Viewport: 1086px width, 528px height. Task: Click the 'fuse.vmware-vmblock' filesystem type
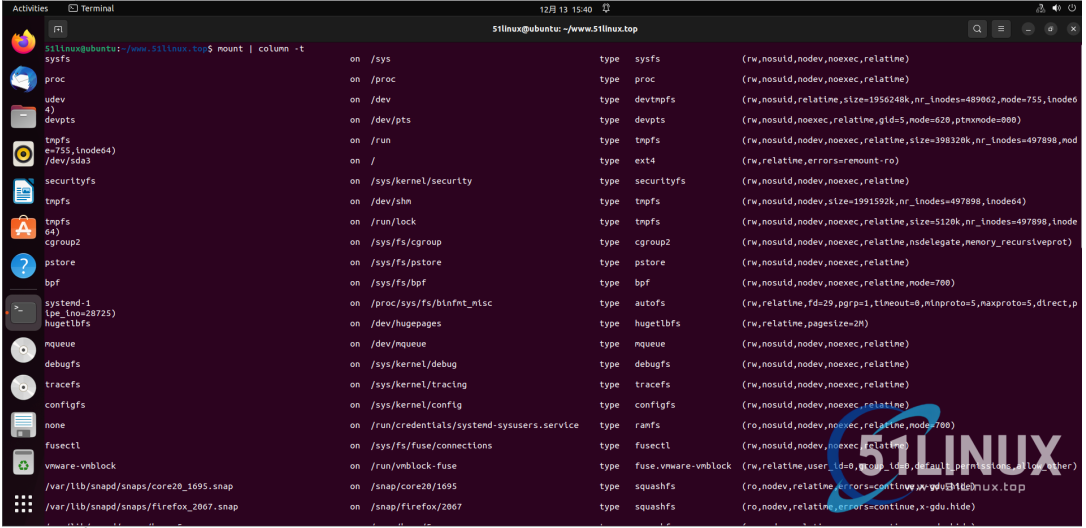tap(683, 466)
